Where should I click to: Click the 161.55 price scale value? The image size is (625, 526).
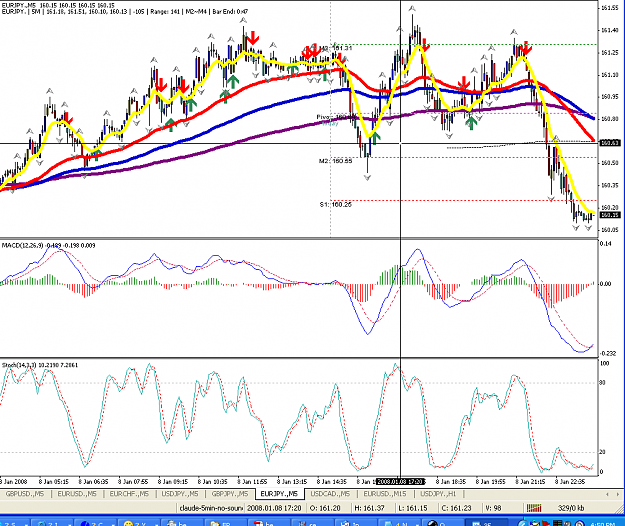[610, 8]
